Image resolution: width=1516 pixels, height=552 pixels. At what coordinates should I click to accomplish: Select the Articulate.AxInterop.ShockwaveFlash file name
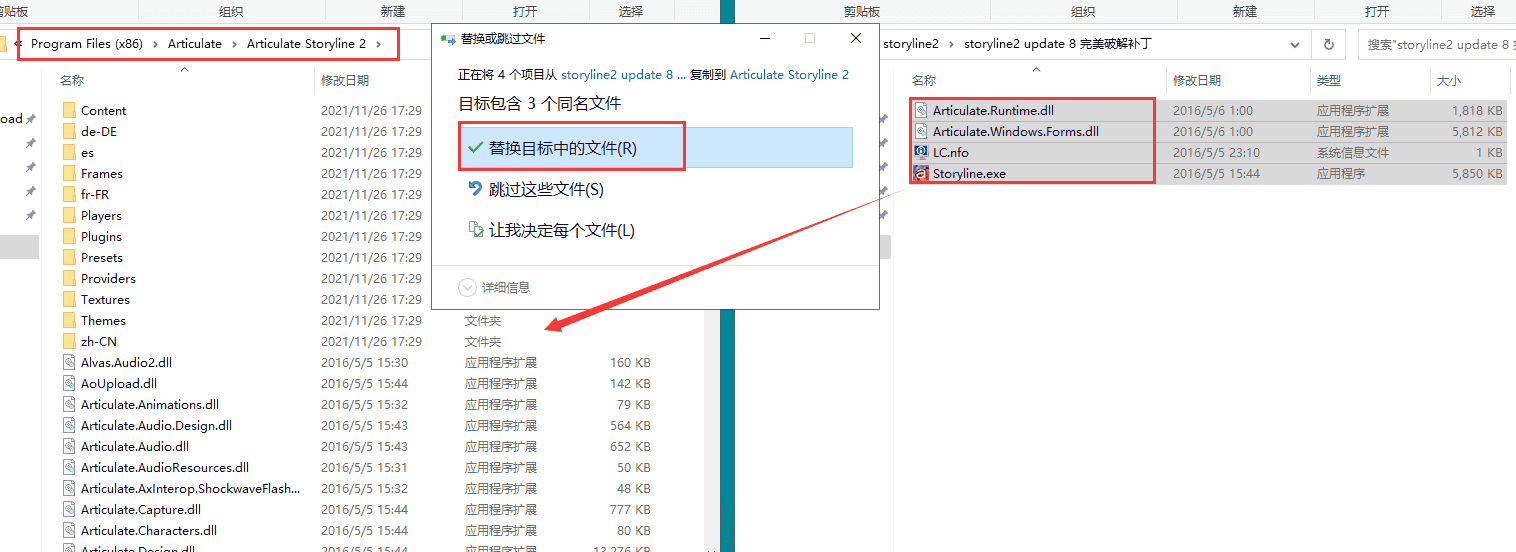(x=190, y=488)
